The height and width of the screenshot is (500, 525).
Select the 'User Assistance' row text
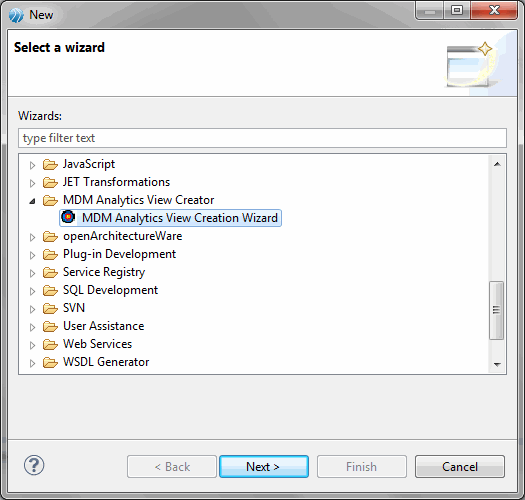104,326
